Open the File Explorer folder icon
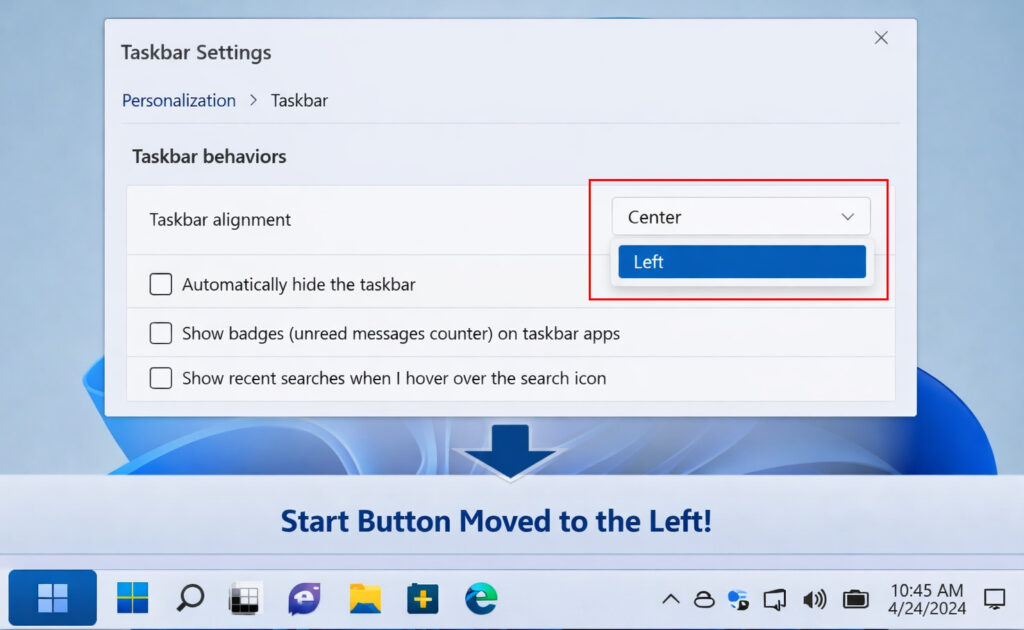The height and width of the screenshot is (630, 1024). pyautogui.click(x=365, y=598)
